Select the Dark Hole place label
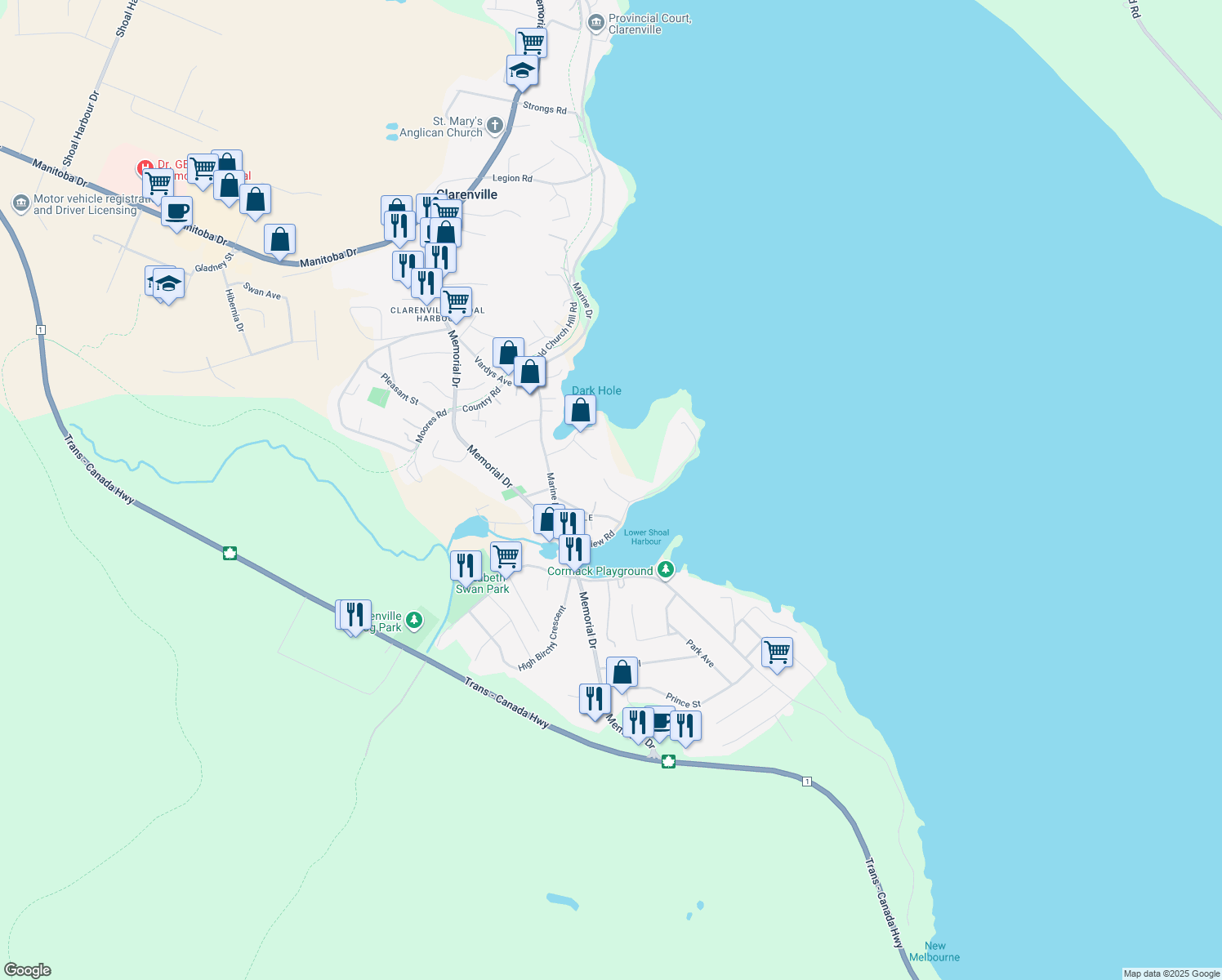This screenshot has width=1222, height=980. (596, 390)
